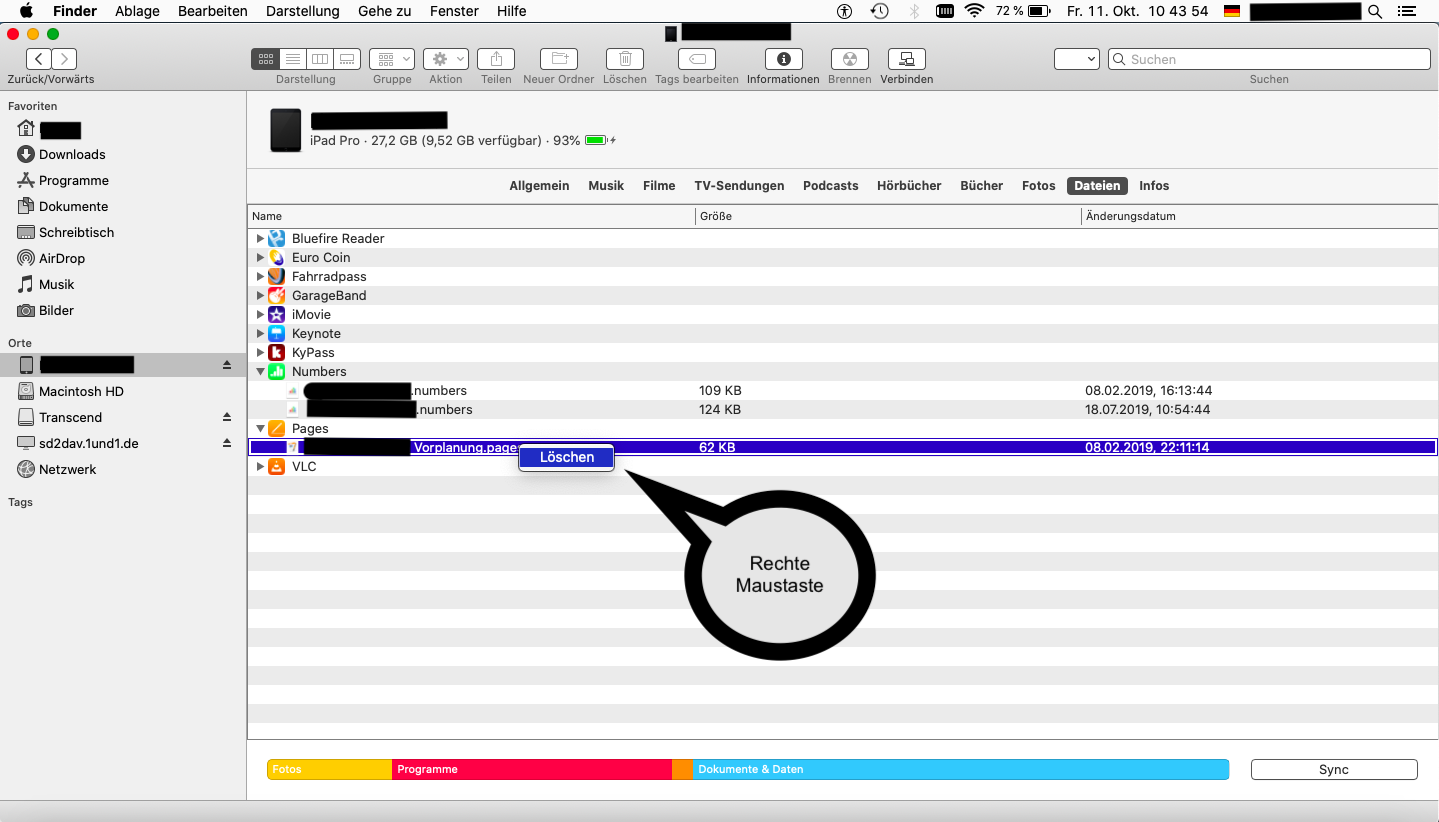Click the Sync button
1439x822 pixels.
[x=1334, y=769]
